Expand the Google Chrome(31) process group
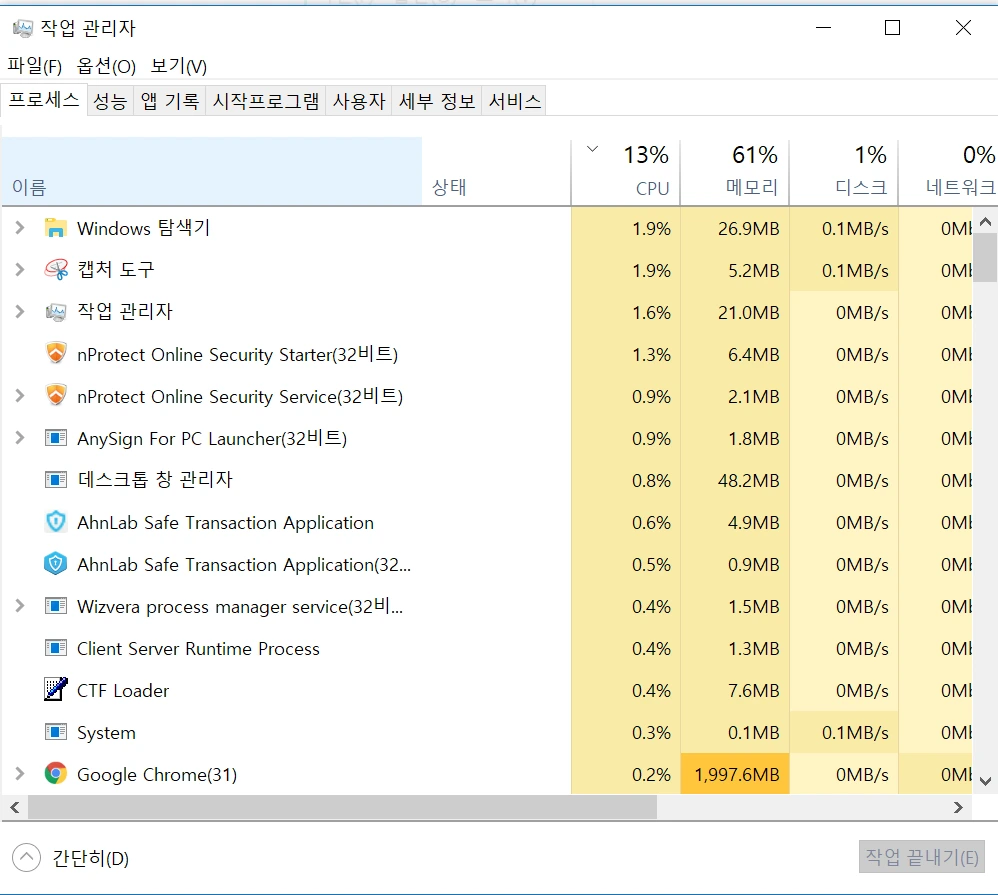 tap(20, 774)
